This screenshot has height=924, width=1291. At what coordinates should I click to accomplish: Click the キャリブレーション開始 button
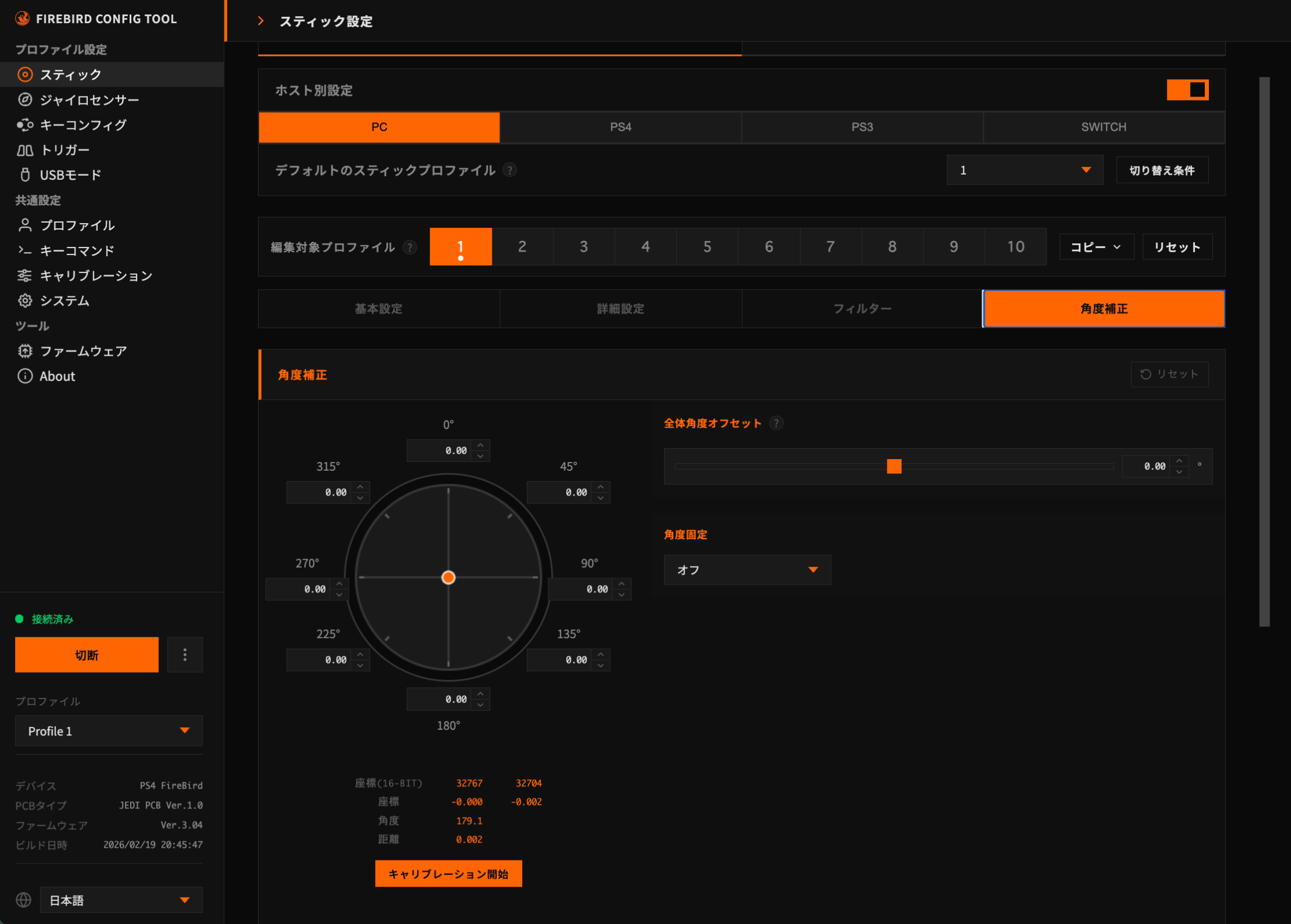click(448, 874)
